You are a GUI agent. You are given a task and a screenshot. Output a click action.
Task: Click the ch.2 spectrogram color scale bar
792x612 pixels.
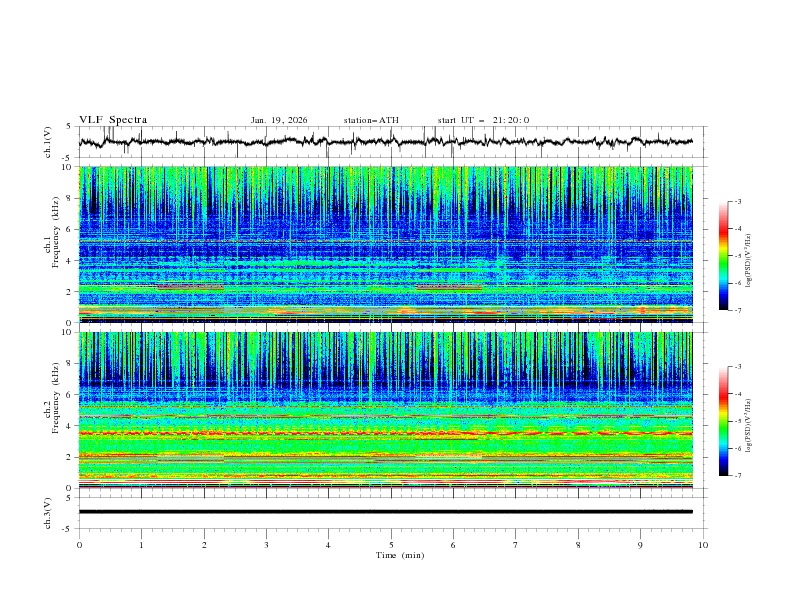tap(723, 421)
